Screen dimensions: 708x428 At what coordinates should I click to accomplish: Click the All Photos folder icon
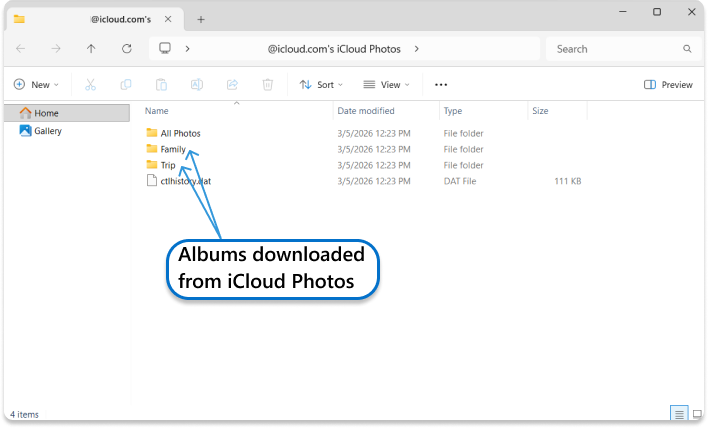point(152,133)
